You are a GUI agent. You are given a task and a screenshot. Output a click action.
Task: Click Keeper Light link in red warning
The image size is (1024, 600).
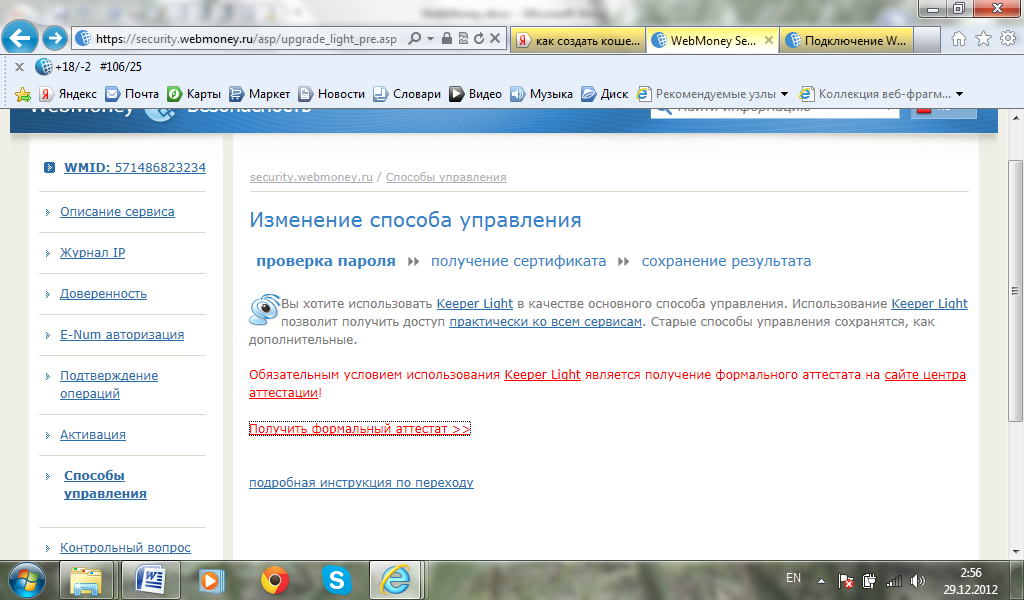pyautogui.click(x=542, y=375)
